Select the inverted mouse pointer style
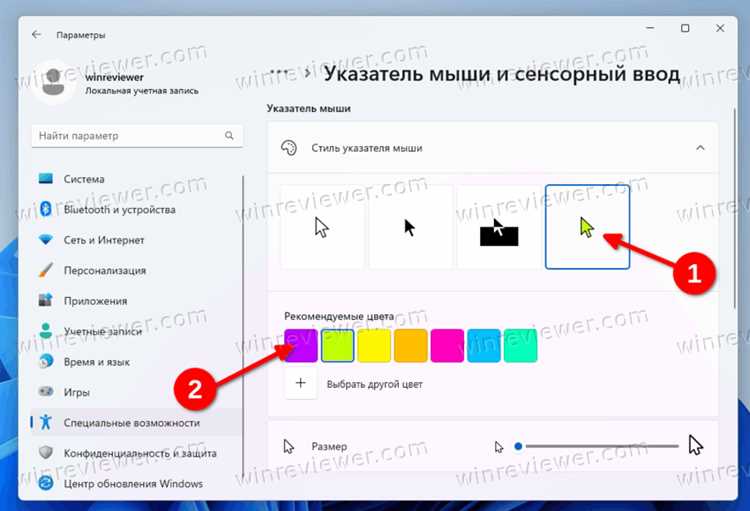Viewport: 750px width, 511px height. pyautogui.click(x=498, y=227)
